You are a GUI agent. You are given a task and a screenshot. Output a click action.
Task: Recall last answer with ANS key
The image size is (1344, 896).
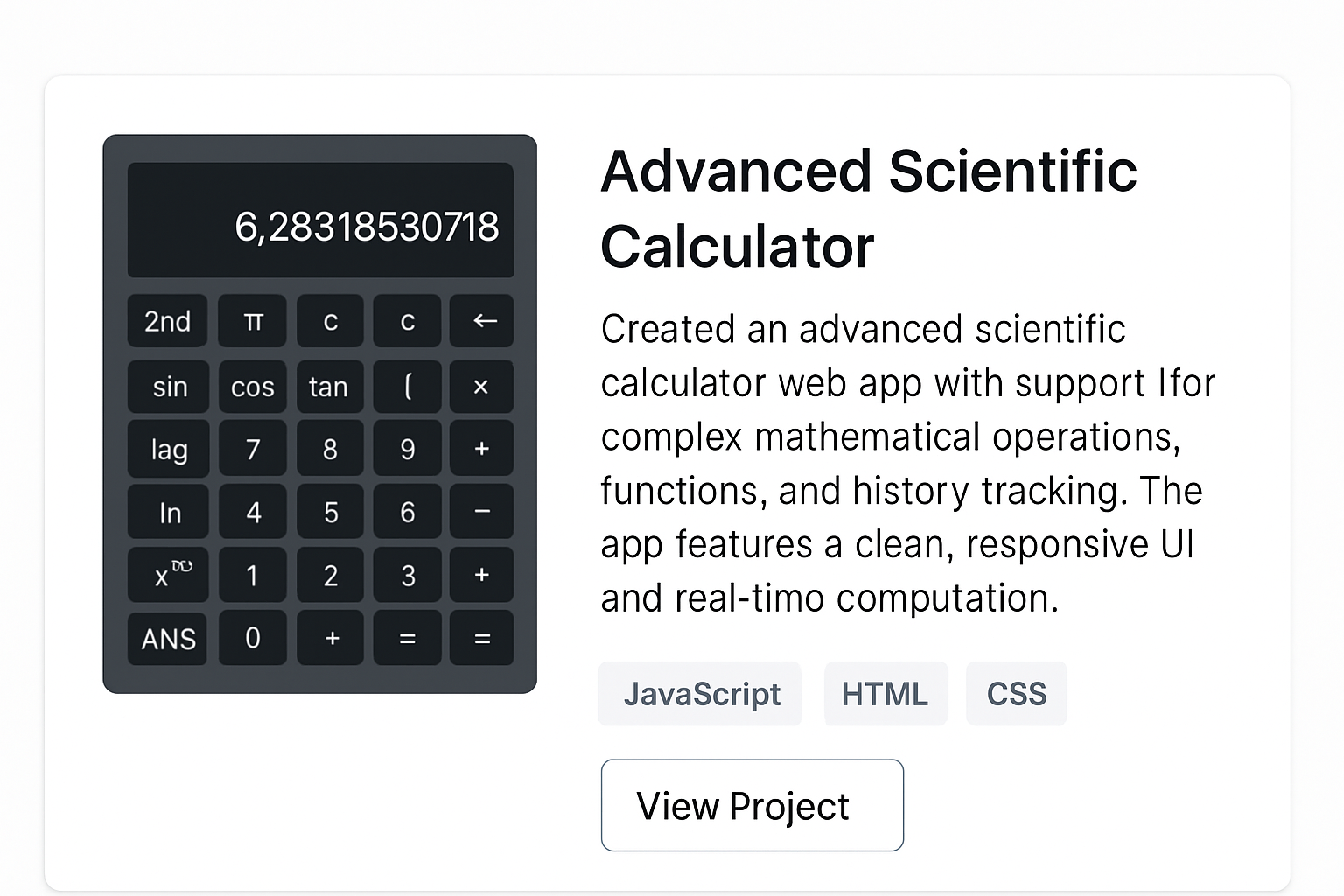click(168, 639)
